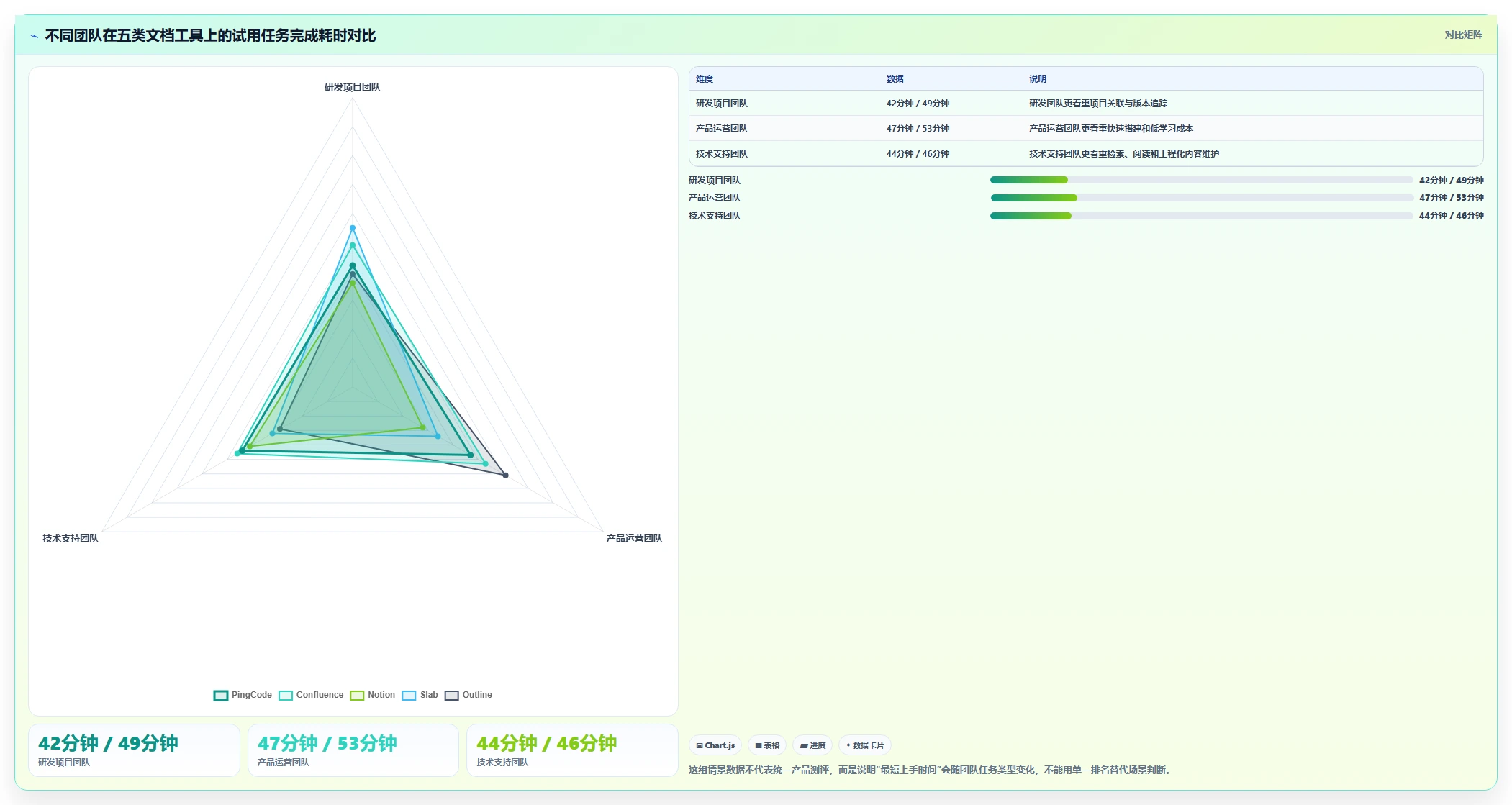This screenshot has width=1512, height=805.
Task: Click the 表格 tag chip
Action: click(767, 745)
